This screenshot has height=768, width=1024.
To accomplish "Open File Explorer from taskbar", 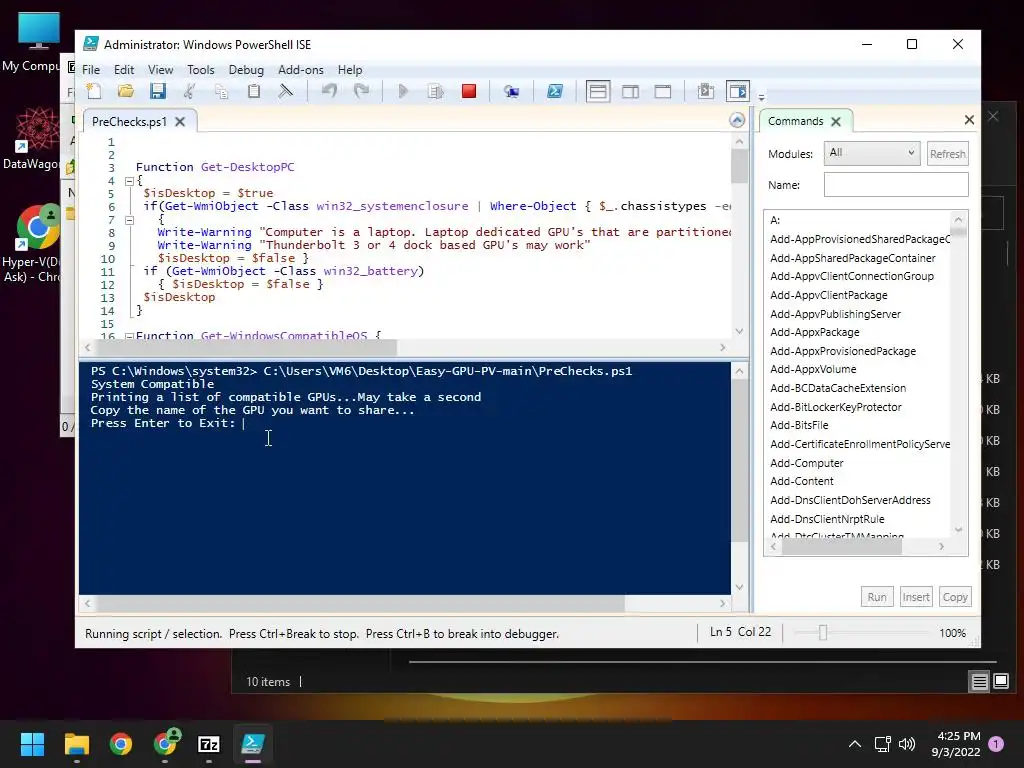I will tap(76, 744).
